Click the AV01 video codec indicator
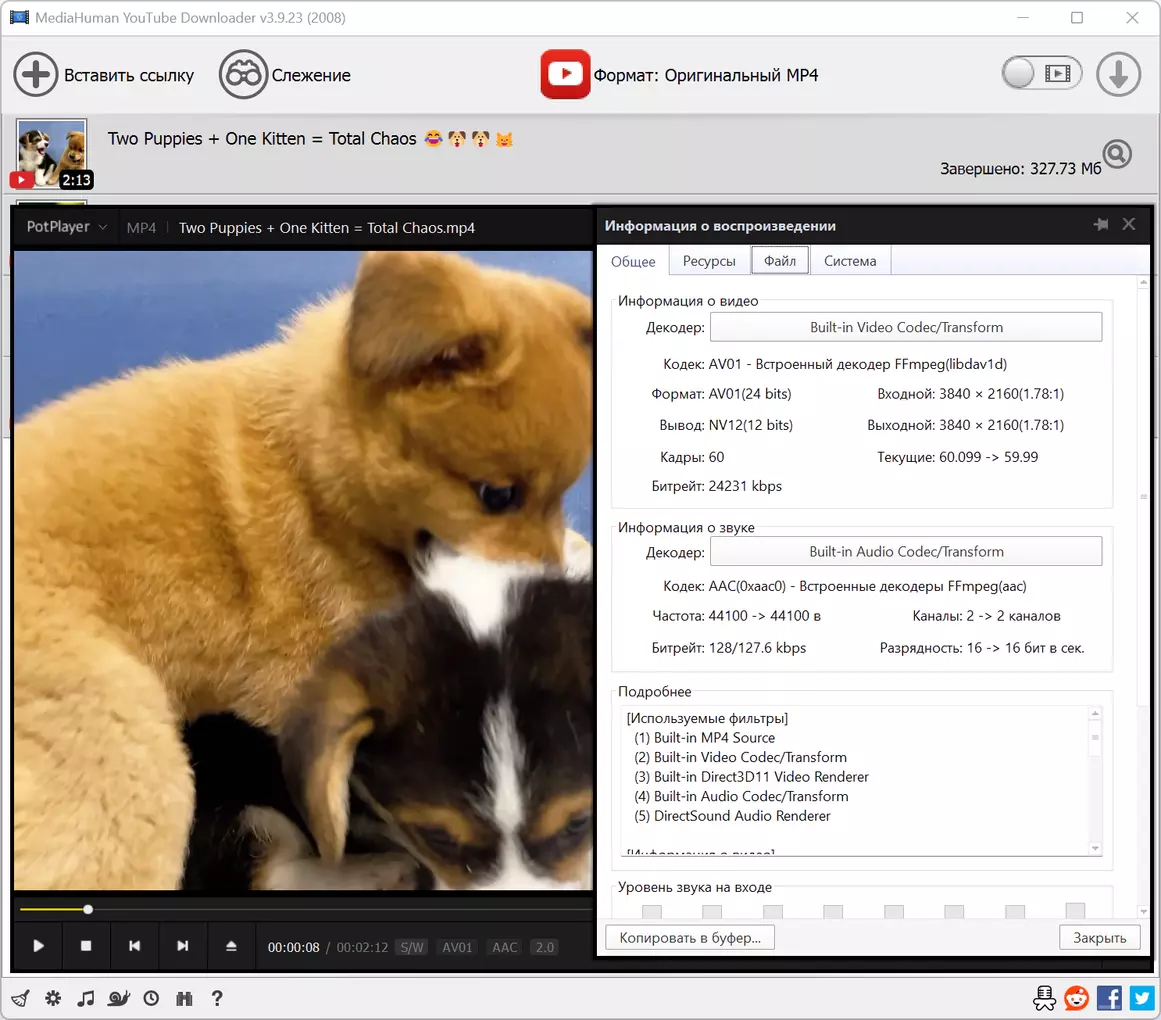 click(x=457, y=947)
